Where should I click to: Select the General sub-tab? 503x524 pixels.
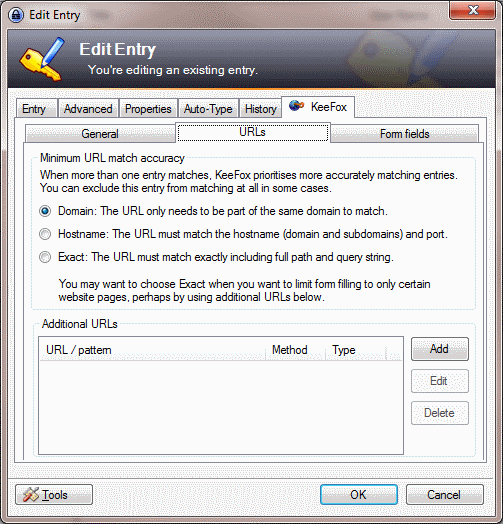(x=100, y=134)
